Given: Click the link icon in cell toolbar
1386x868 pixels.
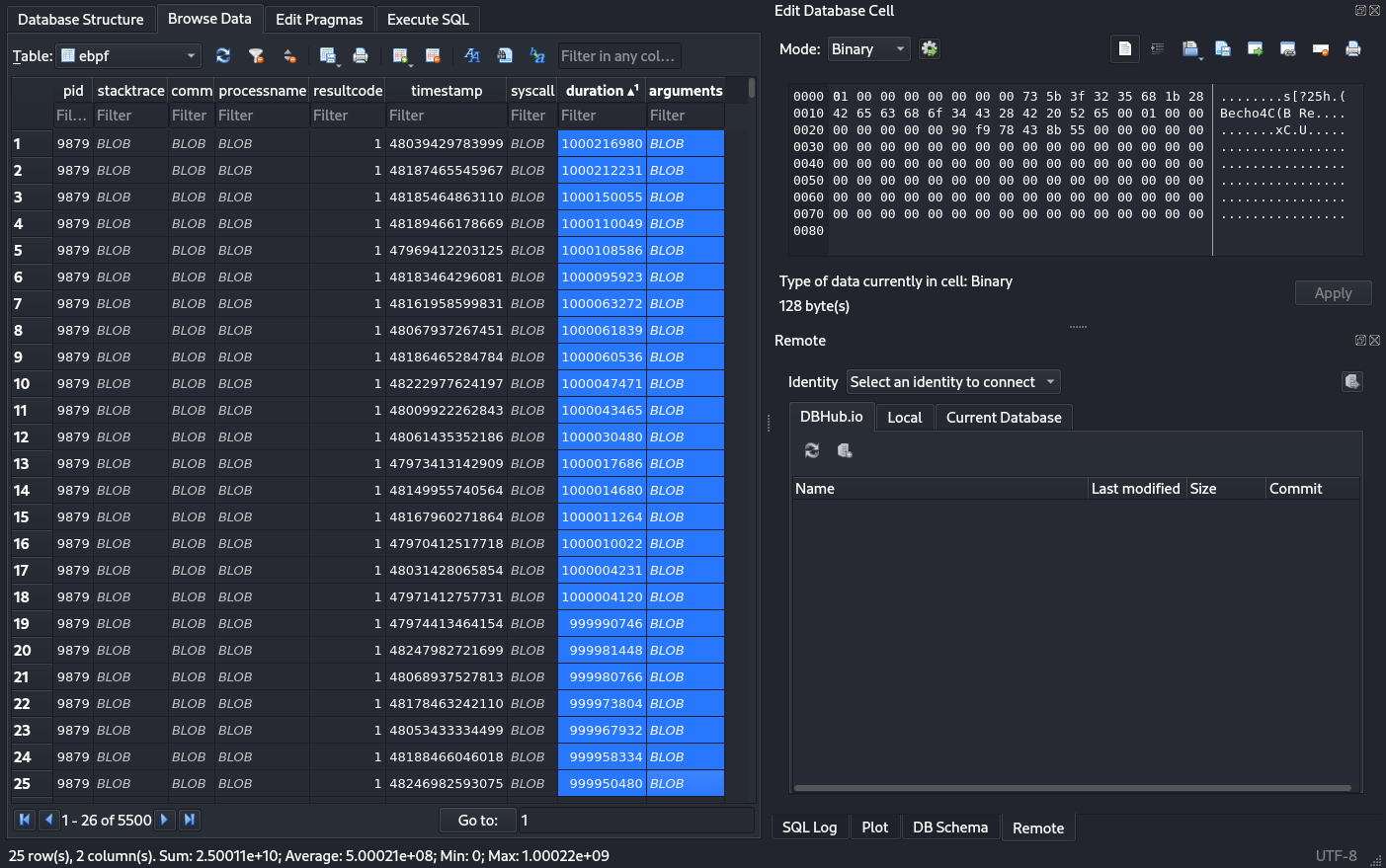Looking at the screenshot, I should [x=1288, y=48].
